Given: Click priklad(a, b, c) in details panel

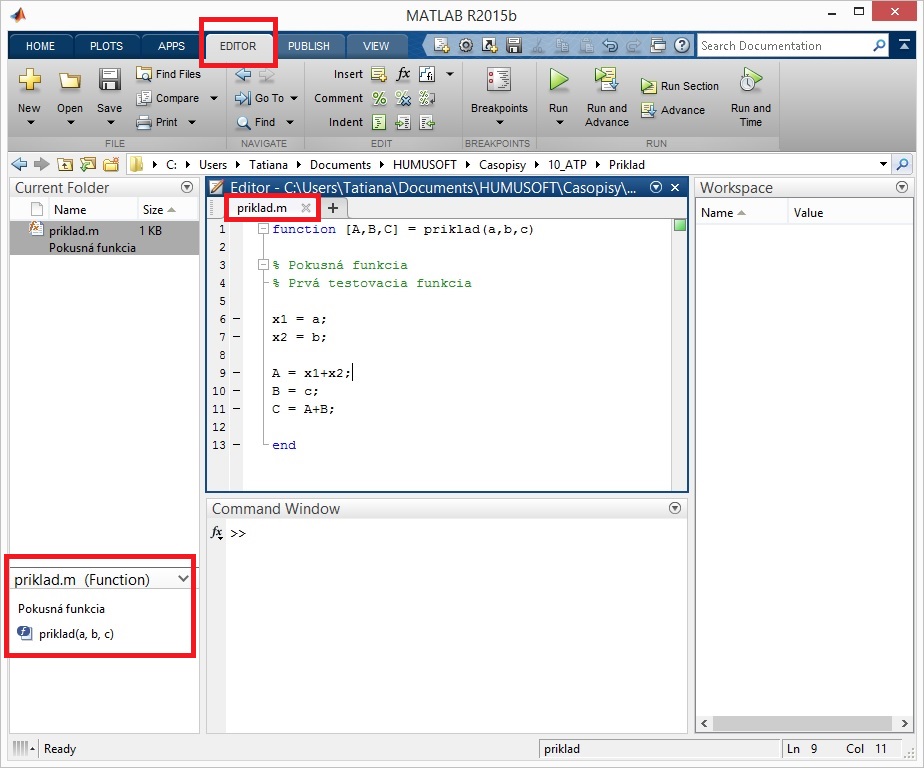Looking at the screenshot, I should 76,634.
